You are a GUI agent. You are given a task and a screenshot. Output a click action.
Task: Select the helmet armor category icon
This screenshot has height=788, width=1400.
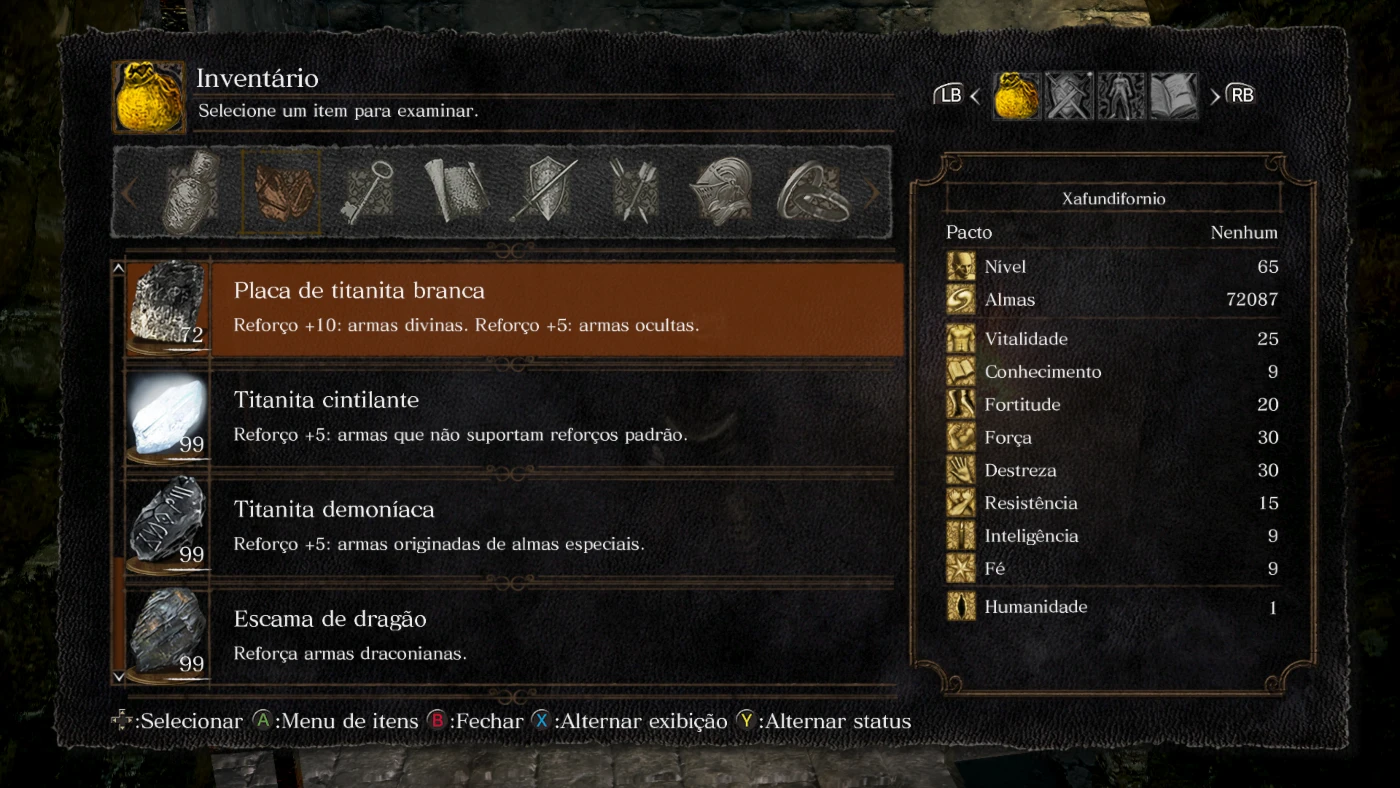(x=720, y=191)
